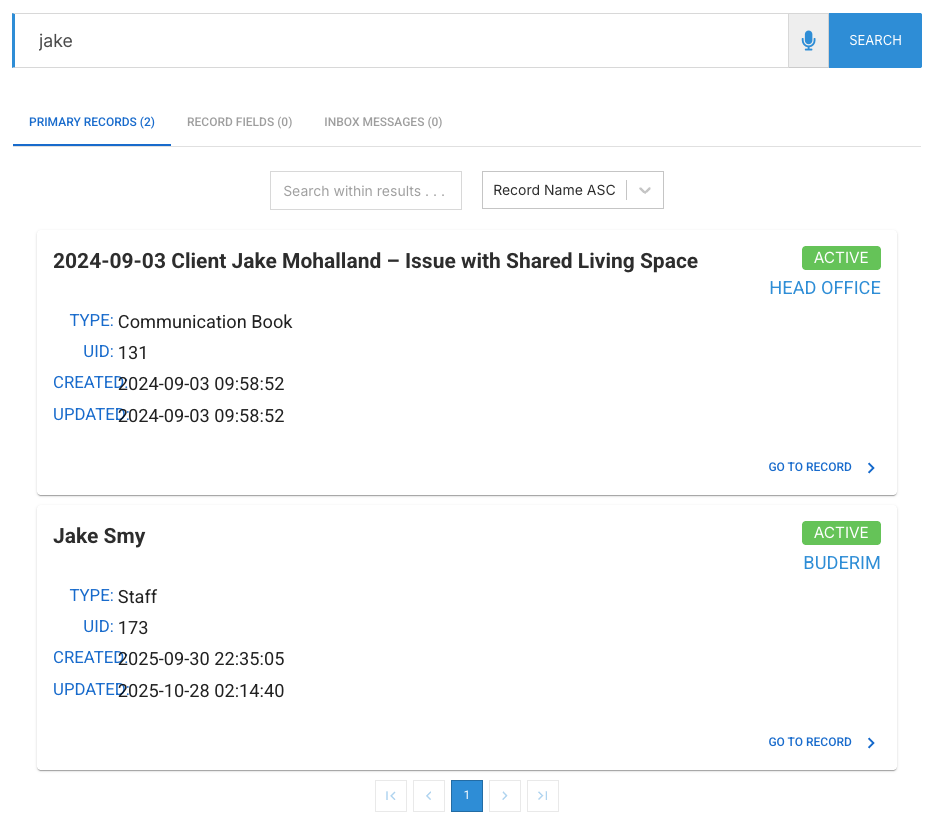Screen dimensions: 934x821
Task: Click the 'Search within results' input
Action: (366, 191)
